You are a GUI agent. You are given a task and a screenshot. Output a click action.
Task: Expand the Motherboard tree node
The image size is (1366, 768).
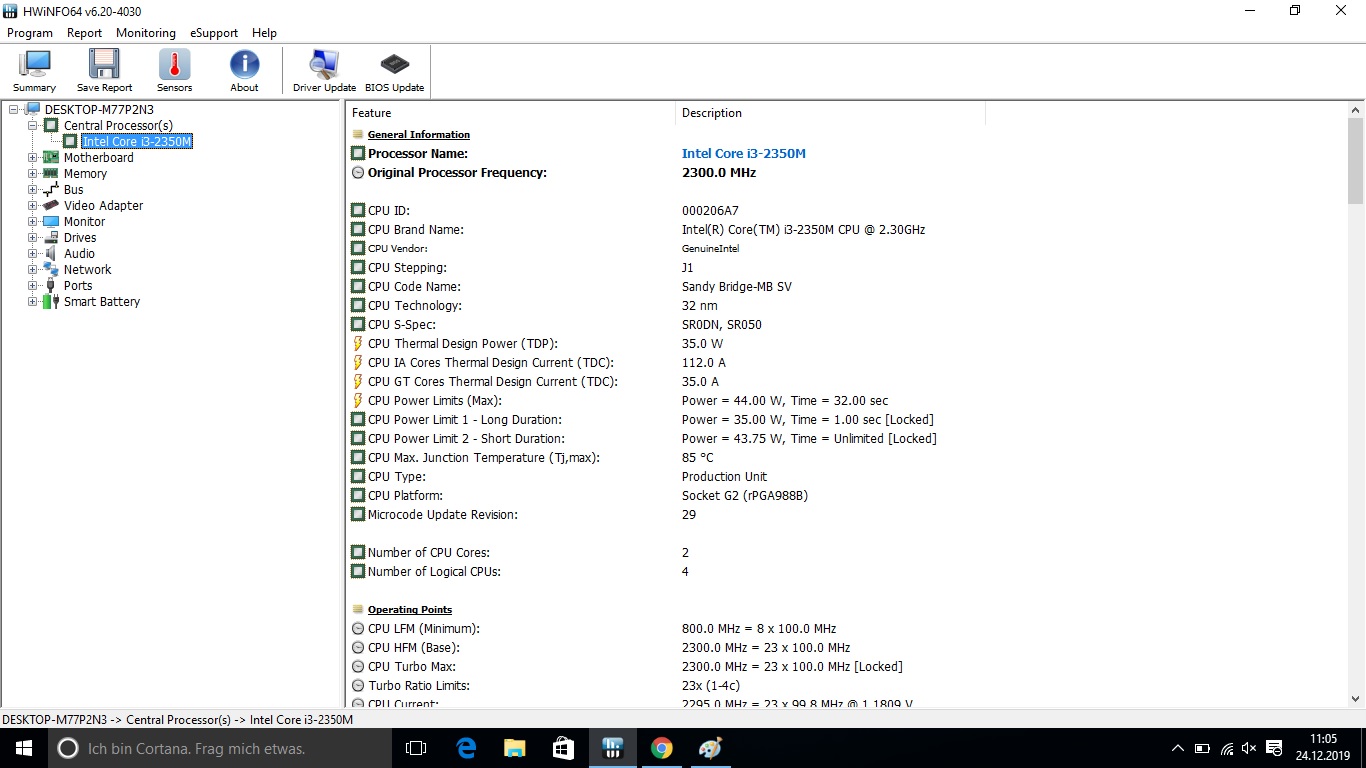33,157
